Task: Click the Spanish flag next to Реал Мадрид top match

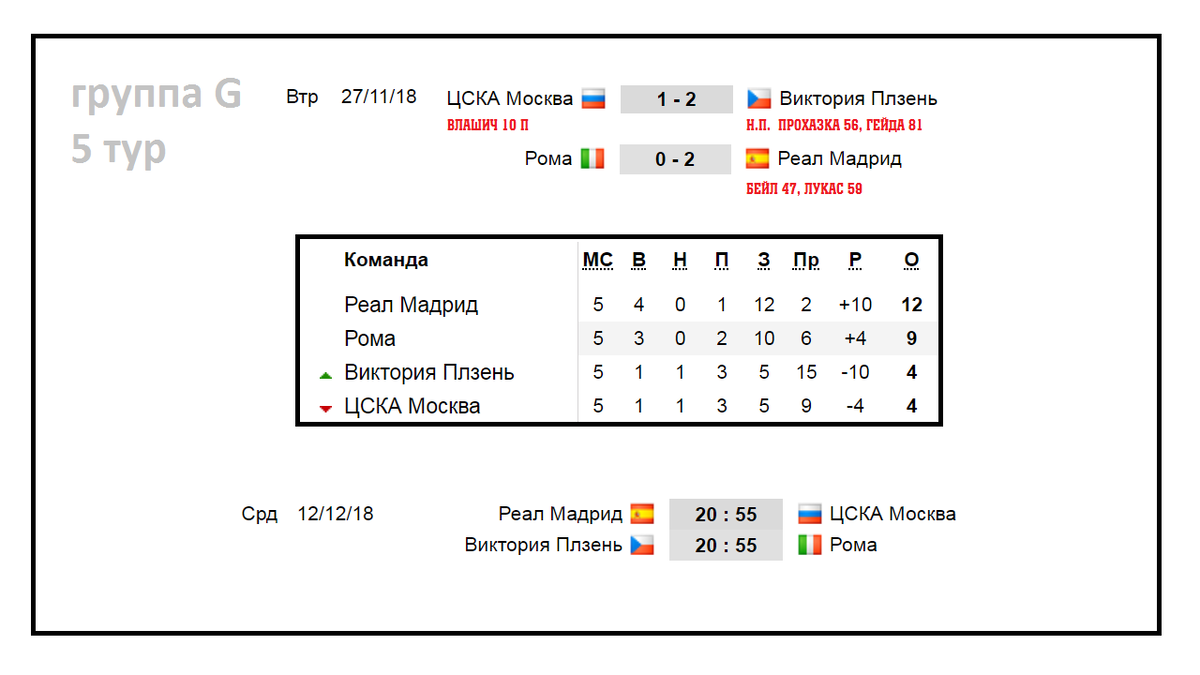Action: [758, 158]
